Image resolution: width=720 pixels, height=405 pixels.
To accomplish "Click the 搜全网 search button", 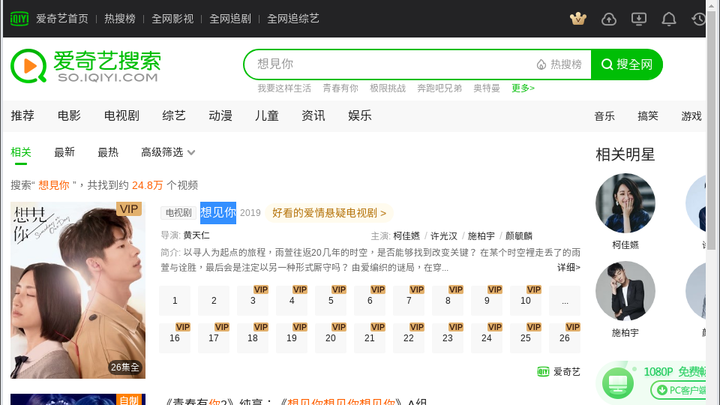I will tap(627, 64).
